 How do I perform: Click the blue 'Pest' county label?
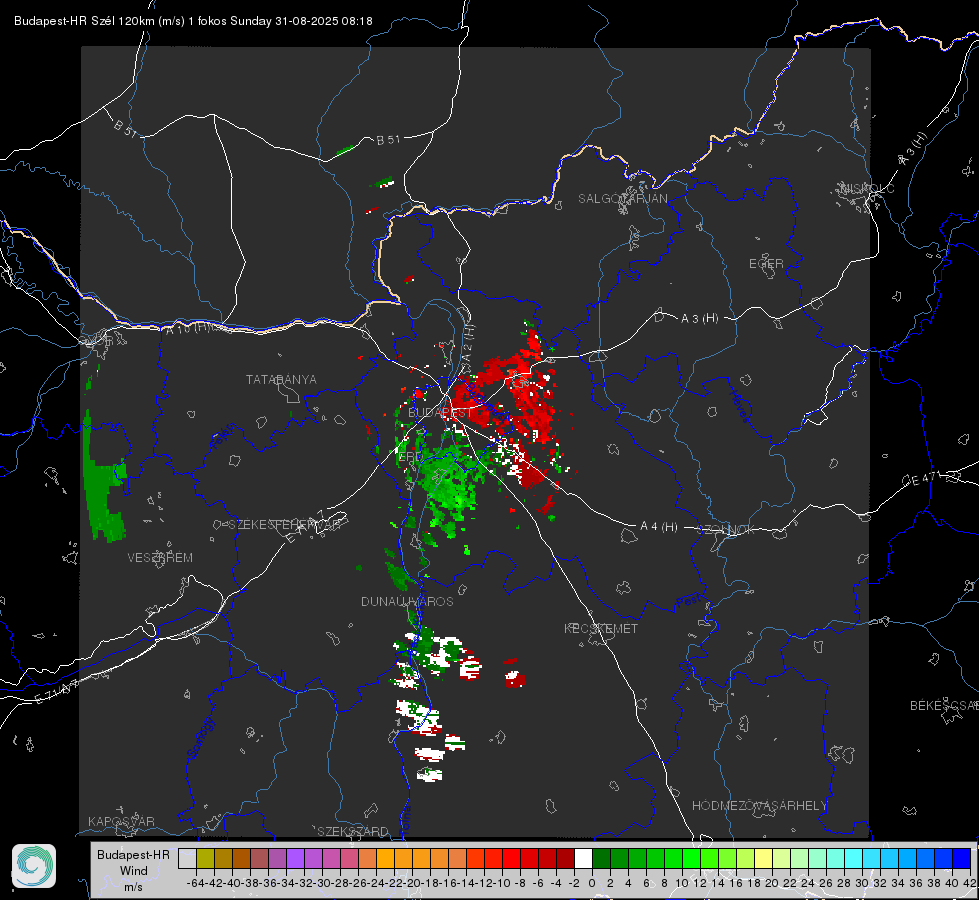point(689,602)
